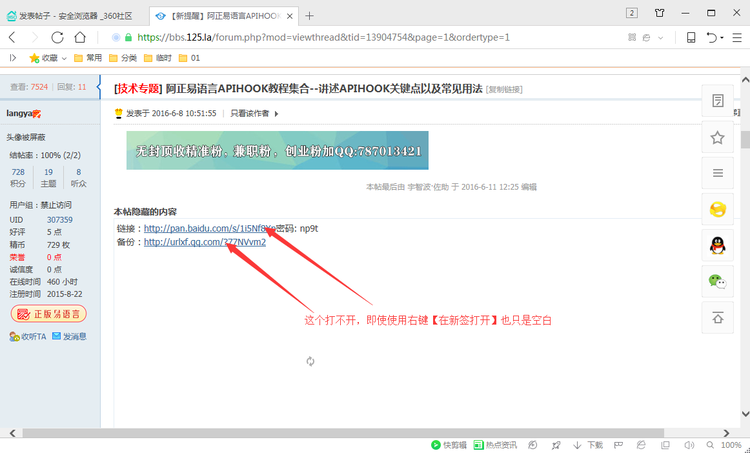Reload the current page
Viewport: 750px width, 453px height.
click(57, 37)
